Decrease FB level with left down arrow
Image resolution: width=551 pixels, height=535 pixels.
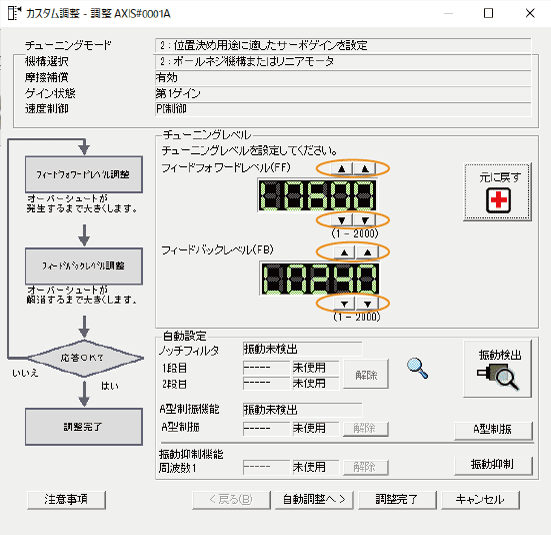coord(344,304)
